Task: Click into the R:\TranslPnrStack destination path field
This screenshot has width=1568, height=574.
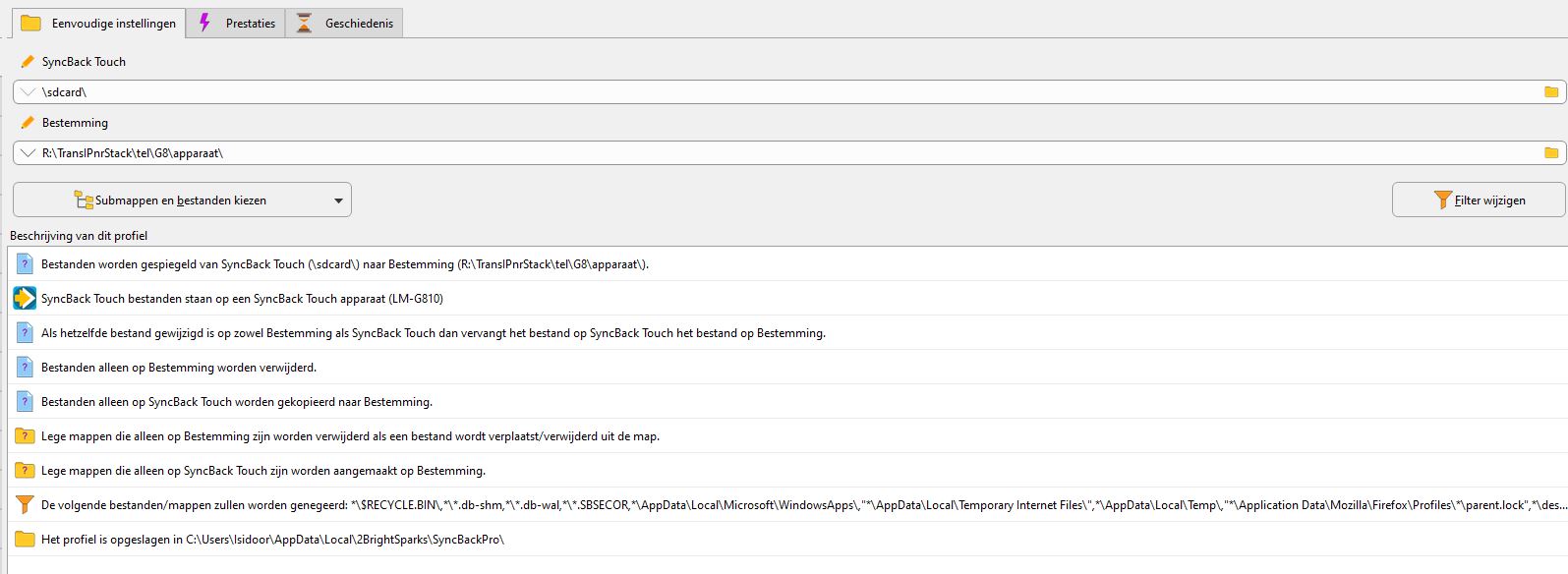Action: click(788, 153)
